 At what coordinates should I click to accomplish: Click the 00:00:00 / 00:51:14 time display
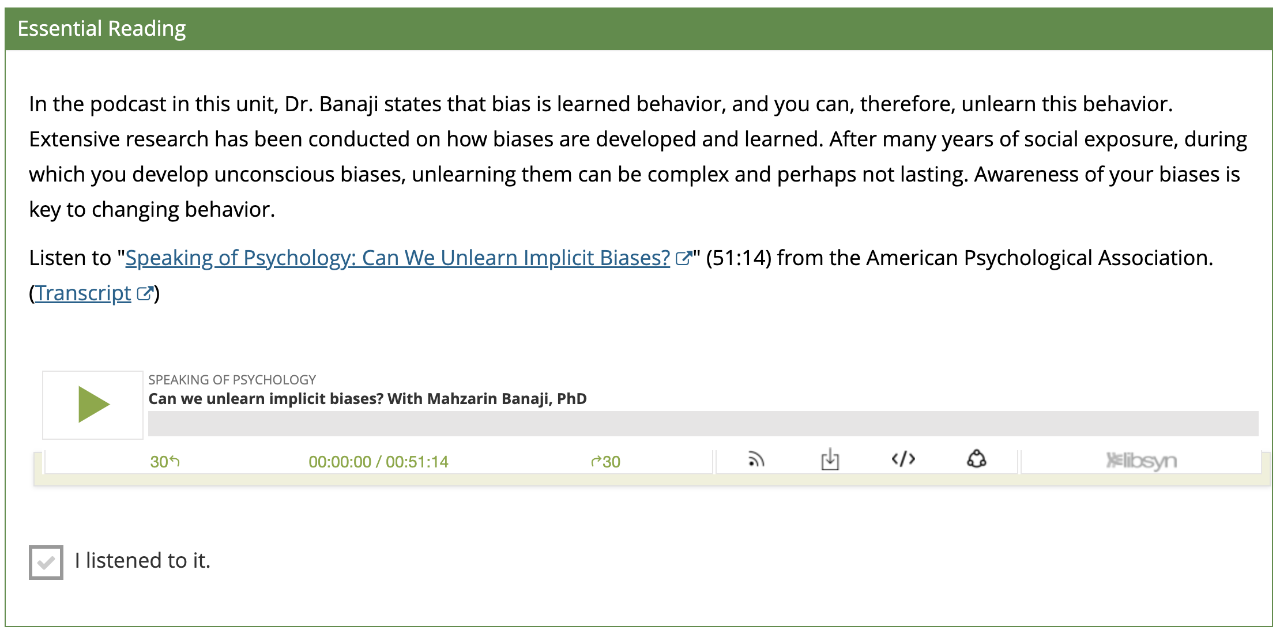pos(378,462)
